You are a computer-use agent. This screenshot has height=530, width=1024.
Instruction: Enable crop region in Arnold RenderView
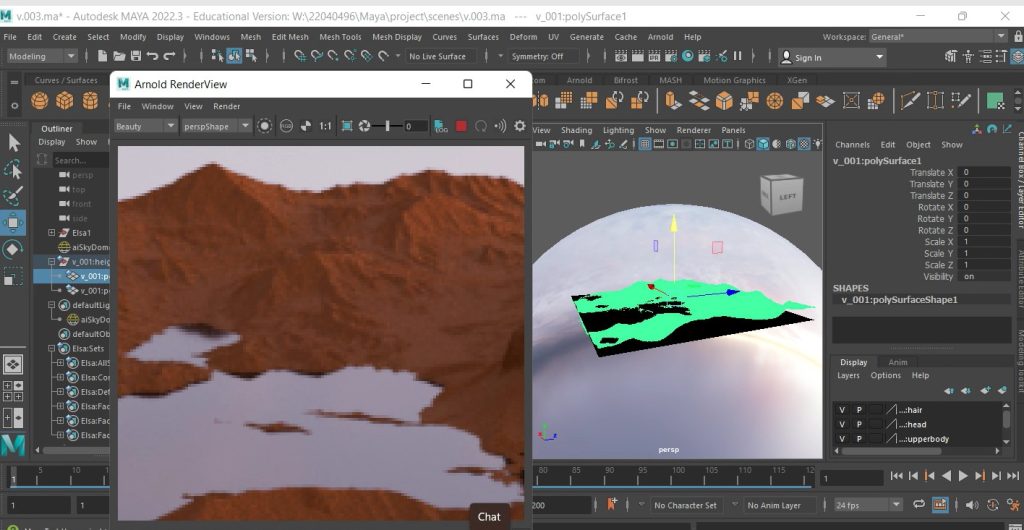(x=347, y=126)
